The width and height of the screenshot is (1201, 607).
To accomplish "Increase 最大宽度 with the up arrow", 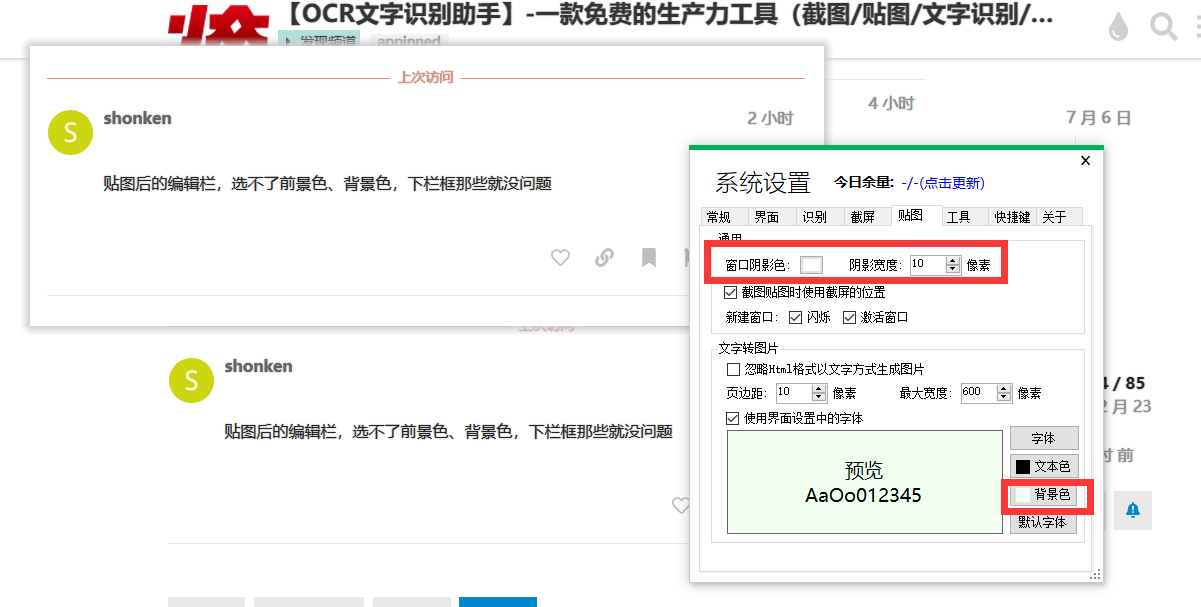I will [x=1003, y=388].
